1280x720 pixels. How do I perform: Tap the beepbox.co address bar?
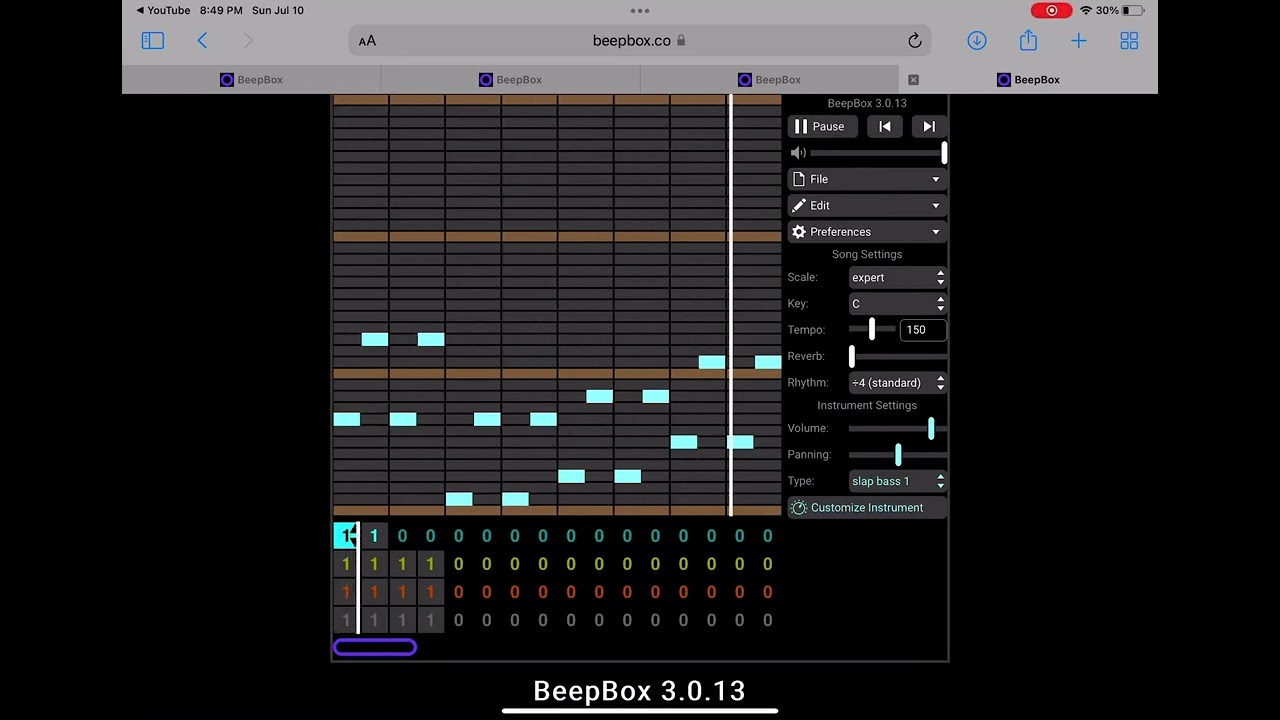click(x=640, y=41)
